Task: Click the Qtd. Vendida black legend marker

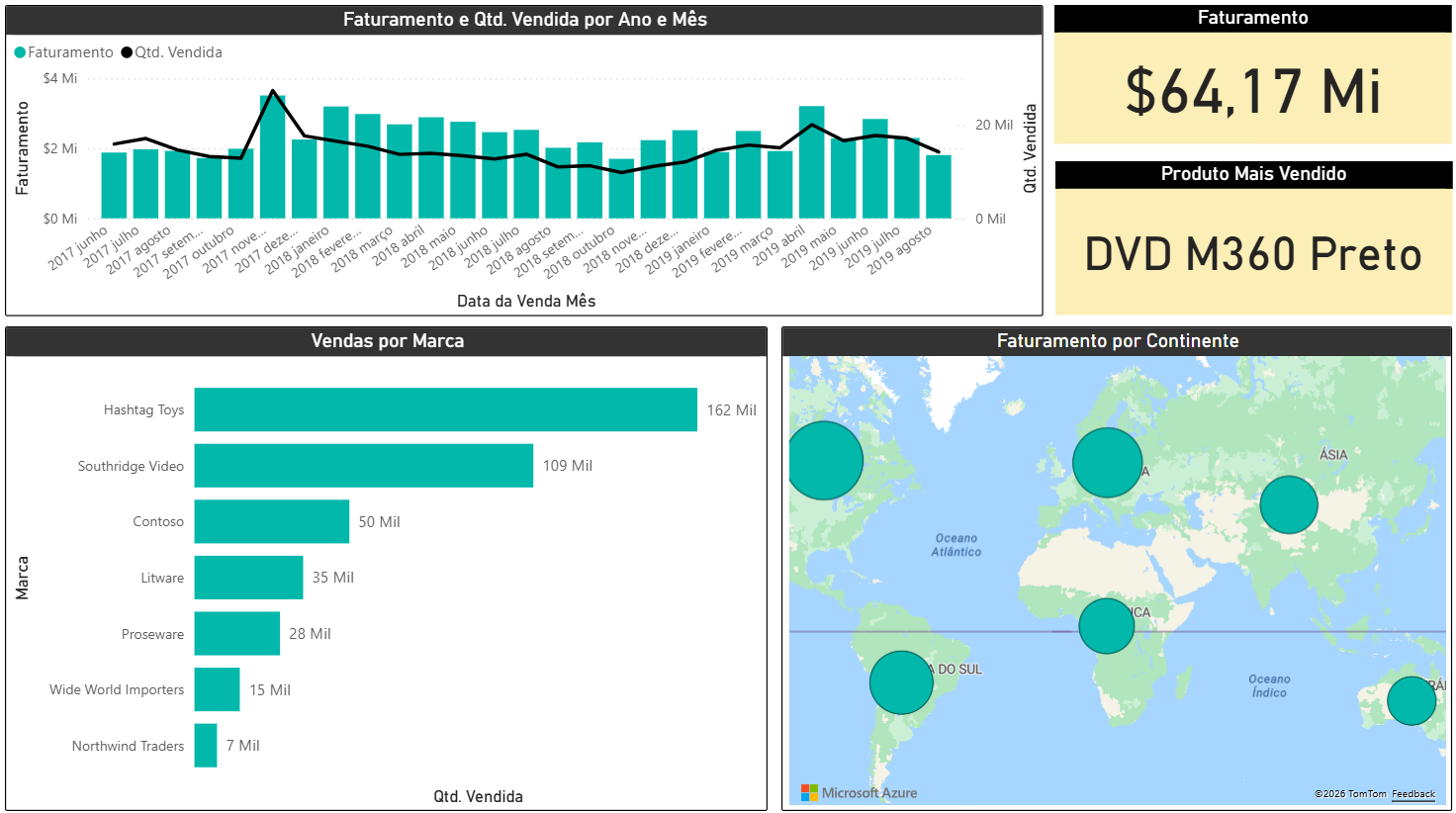Action: click(127, 52)
